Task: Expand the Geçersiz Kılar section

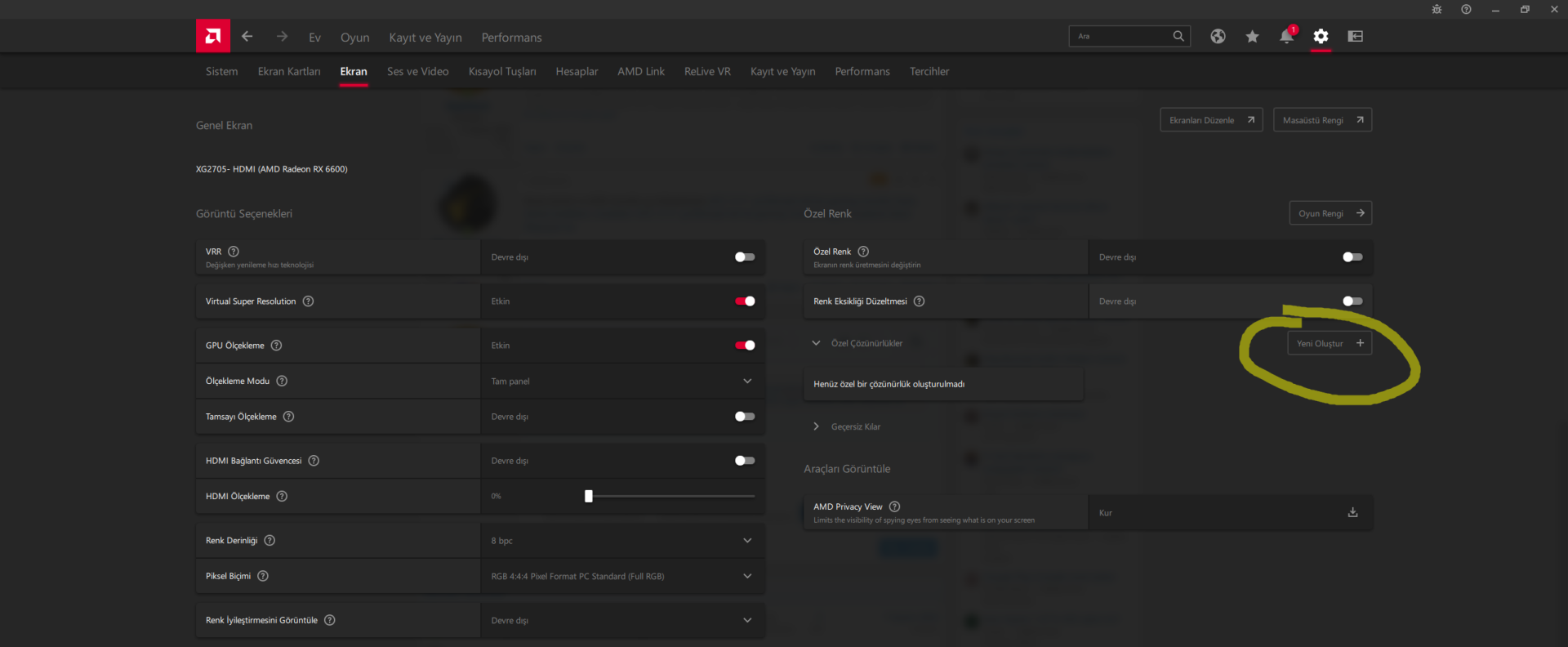Action: (816, 426)
